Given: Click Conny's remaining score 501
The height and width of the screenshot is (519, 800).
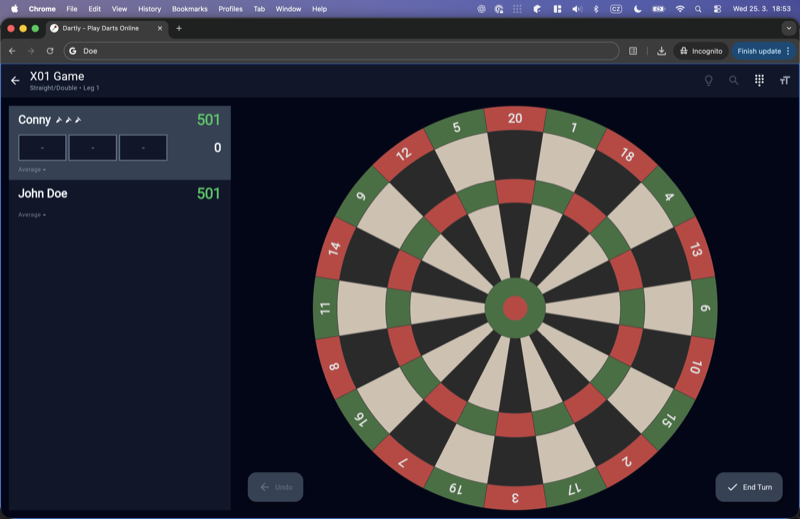Looking at the screenshot, I should point(208,120).
